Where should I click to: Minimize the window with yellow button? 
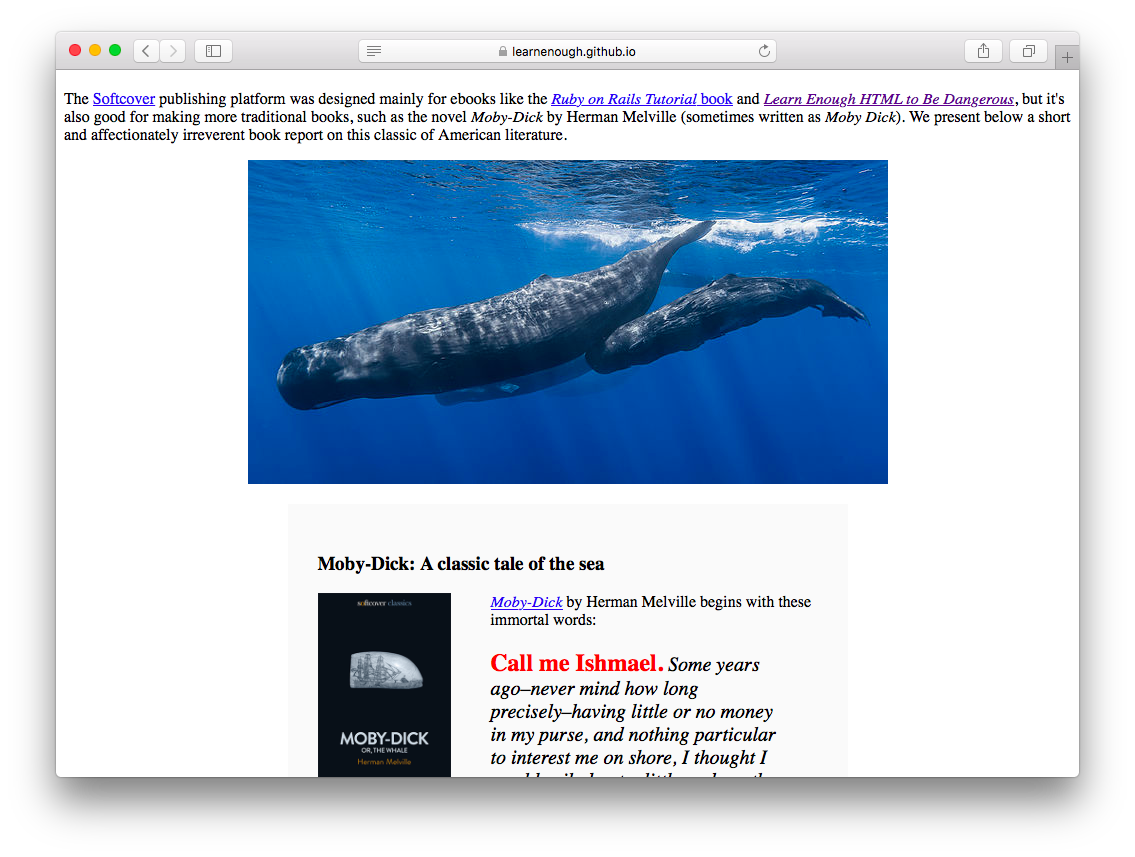tap(95, 50)
